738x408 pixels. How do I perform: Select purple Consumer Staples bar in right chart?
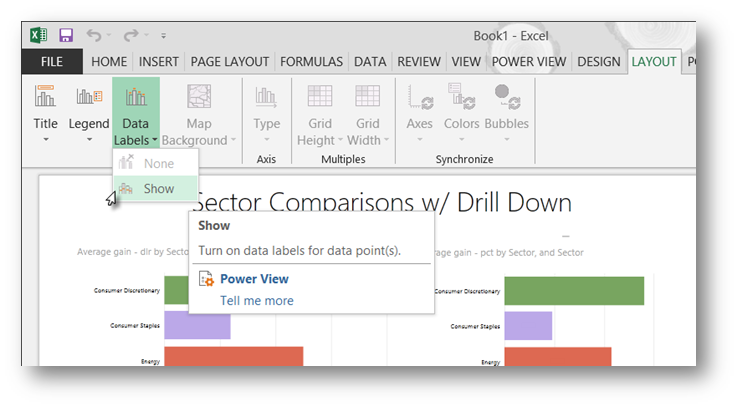coord(528,326)
